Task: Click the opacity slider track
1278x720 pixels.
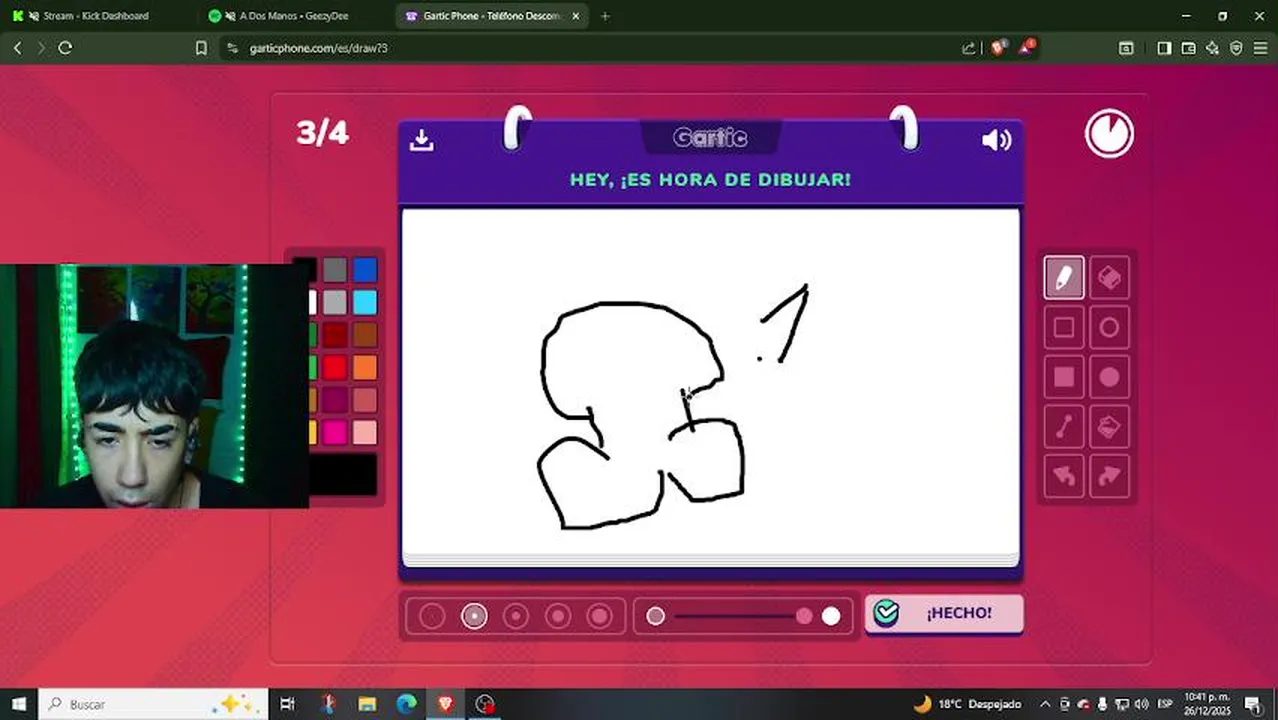Action: coord(743,616)
